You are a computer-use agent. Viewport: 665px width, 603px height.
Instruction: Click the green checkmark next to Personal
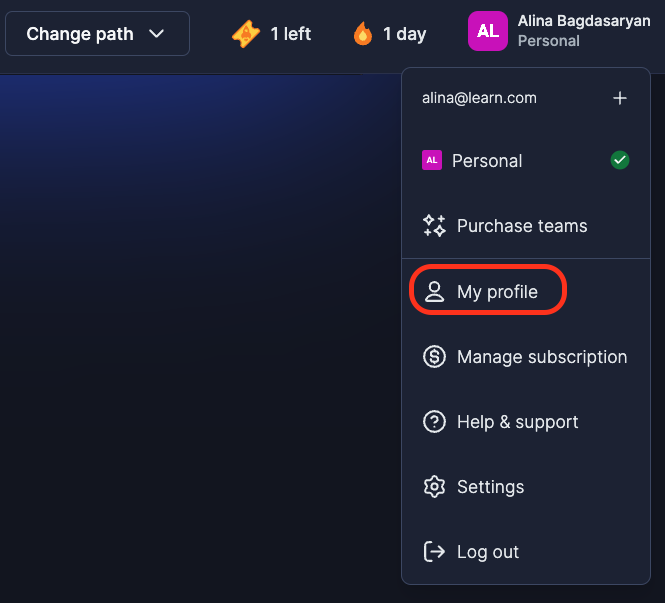(x=620, y=160)
